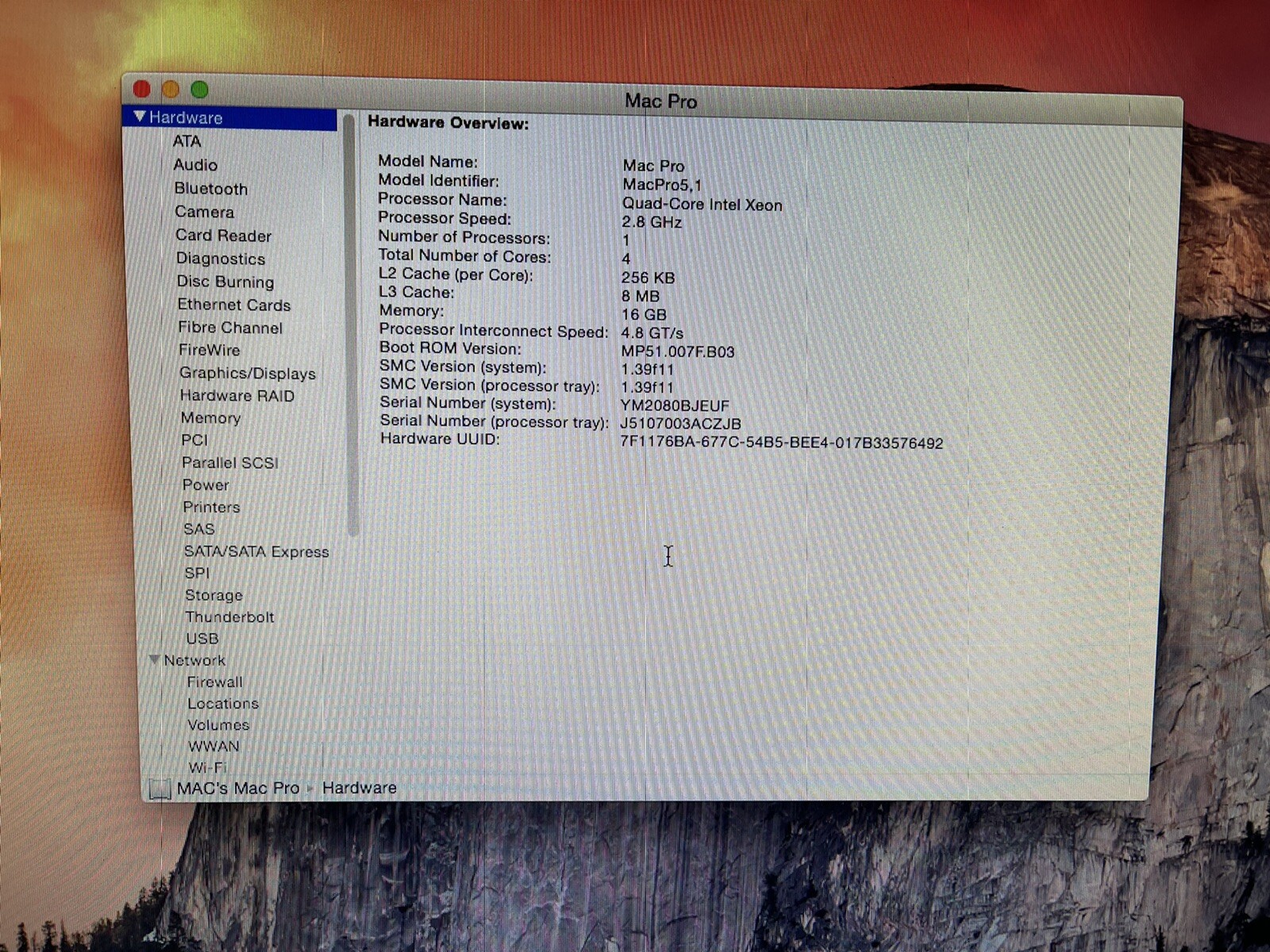Open FireWire hardware section
This screenshot has width=1270, height=952.
210,350
